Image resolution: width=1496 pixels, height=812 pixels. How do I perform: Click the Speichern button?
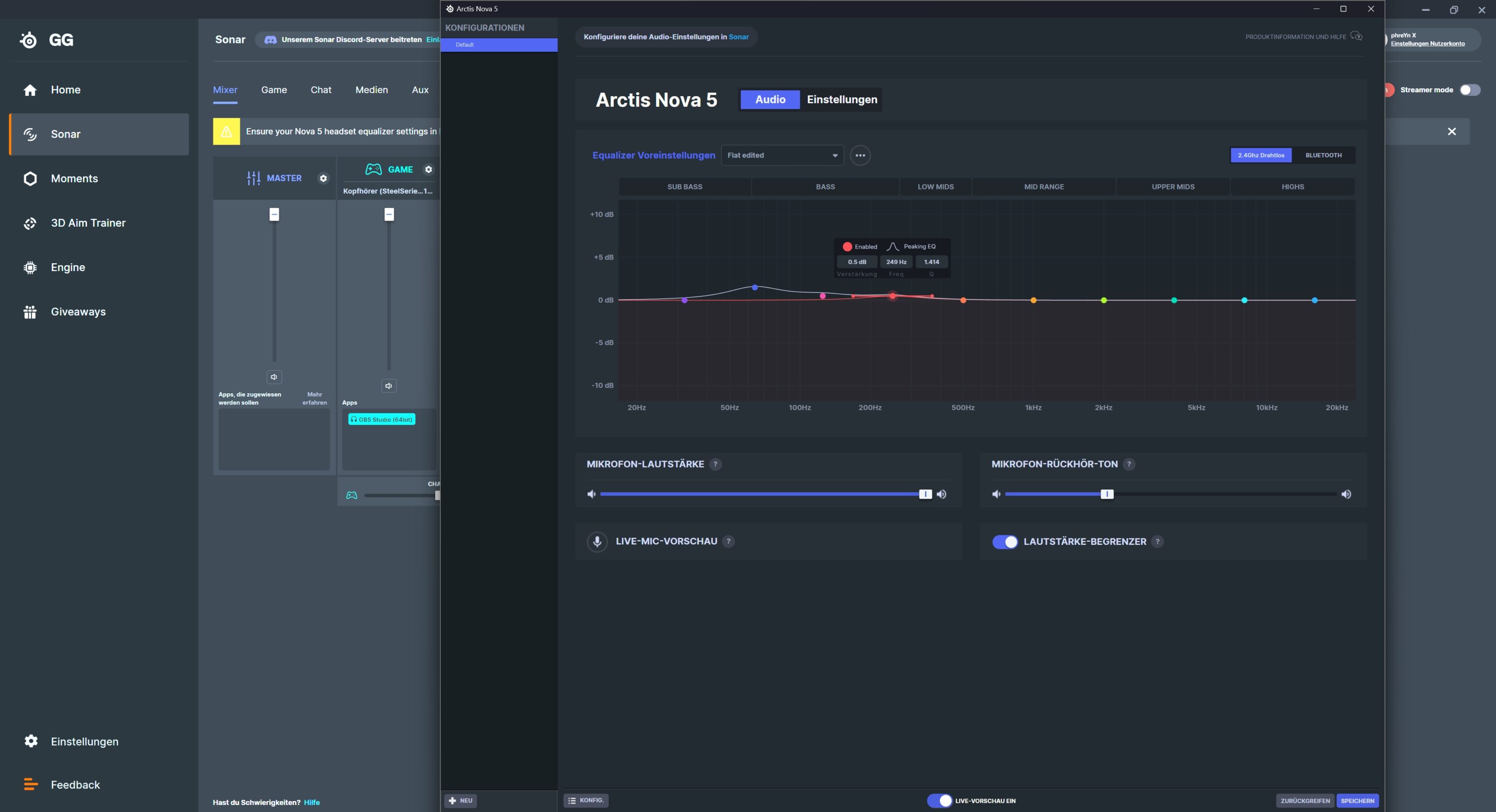[1356, 801]
